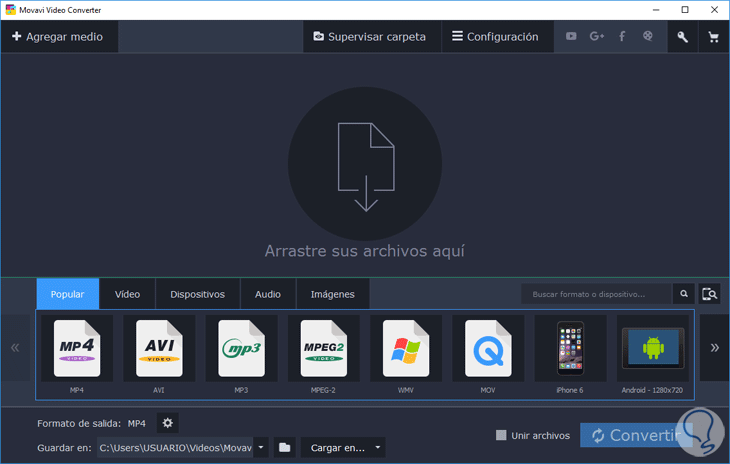Click the YouTube icon in toolbar

pyautogui.click(x=571, y=36)
